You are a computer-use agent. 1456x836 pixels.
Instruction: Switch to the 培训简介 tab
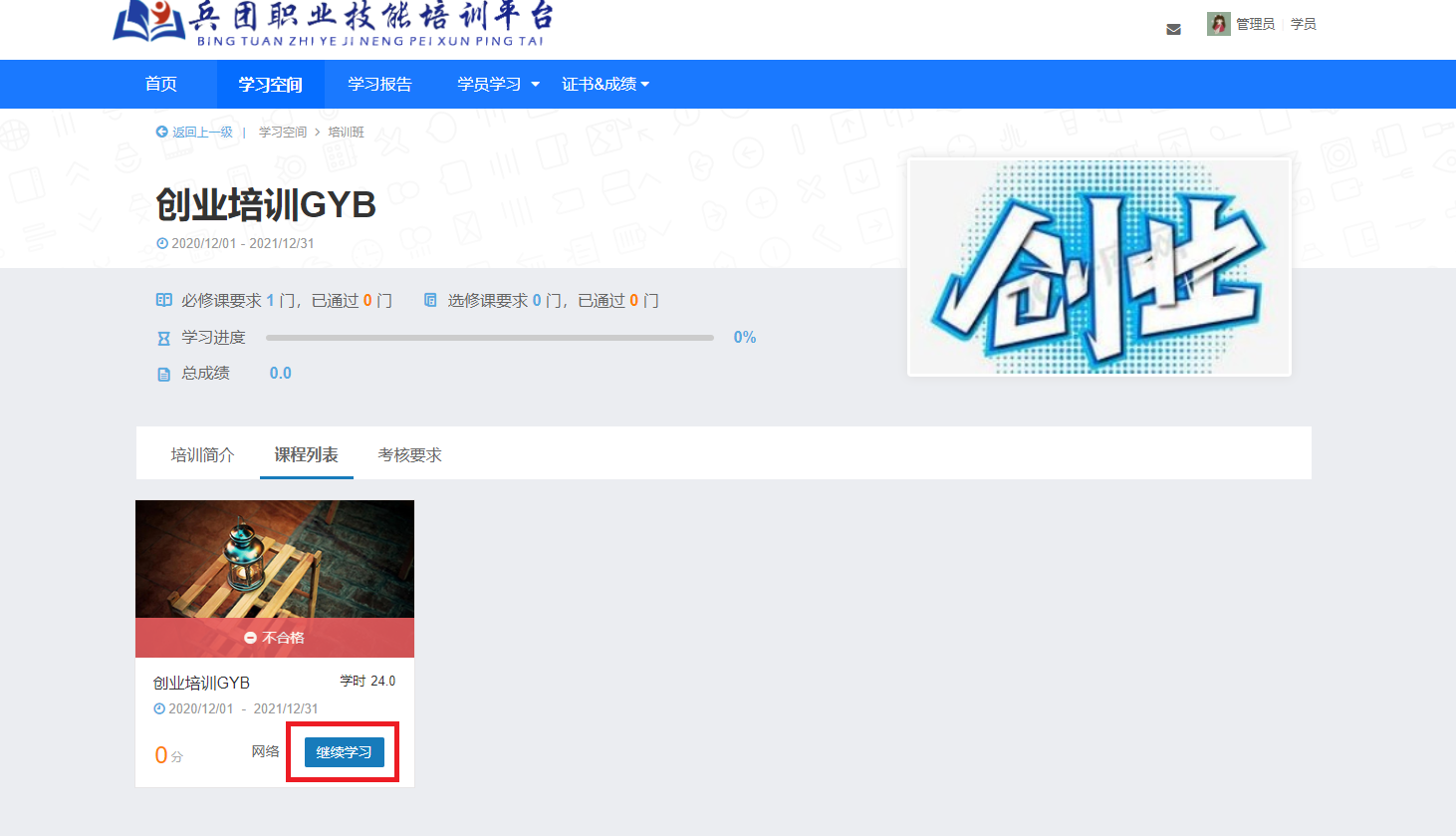[x=202, y=455]
